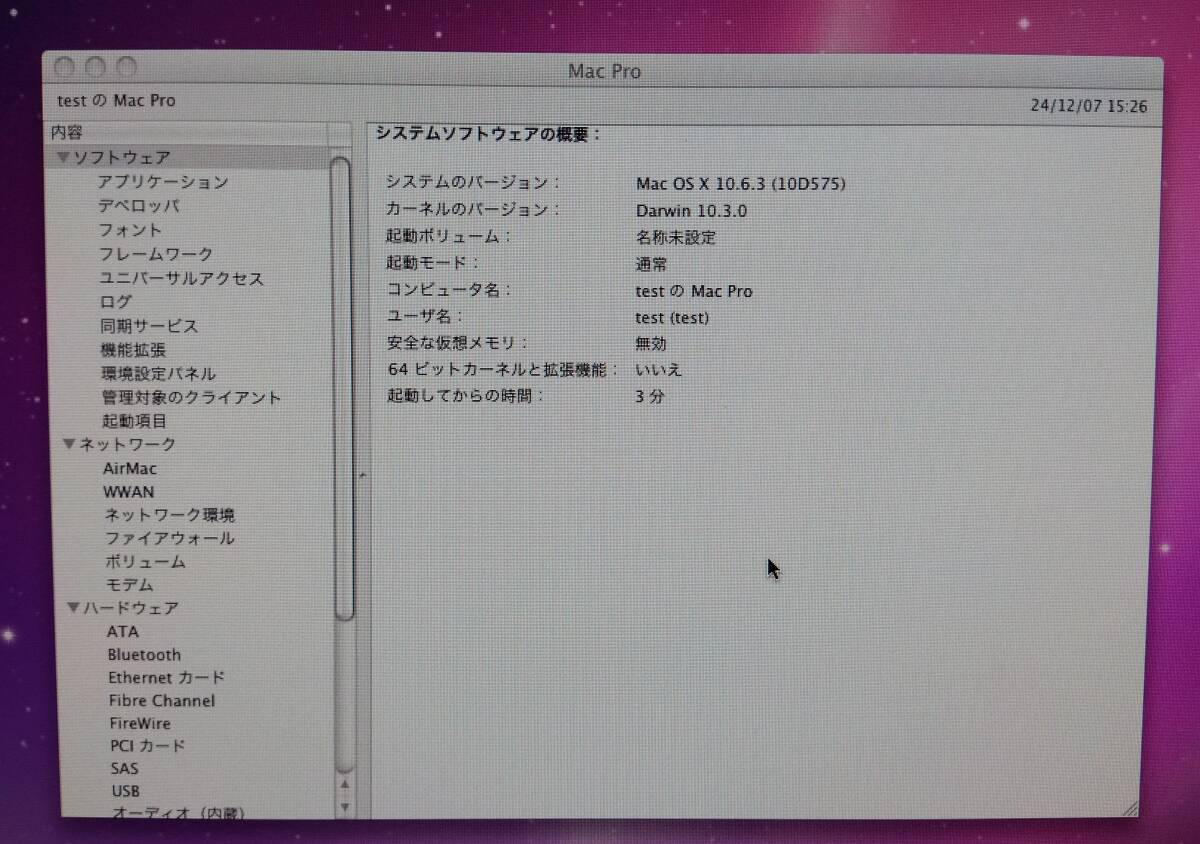Open the Ethernet カード entry
1200x844 pixels.
[x=167, y=677]
